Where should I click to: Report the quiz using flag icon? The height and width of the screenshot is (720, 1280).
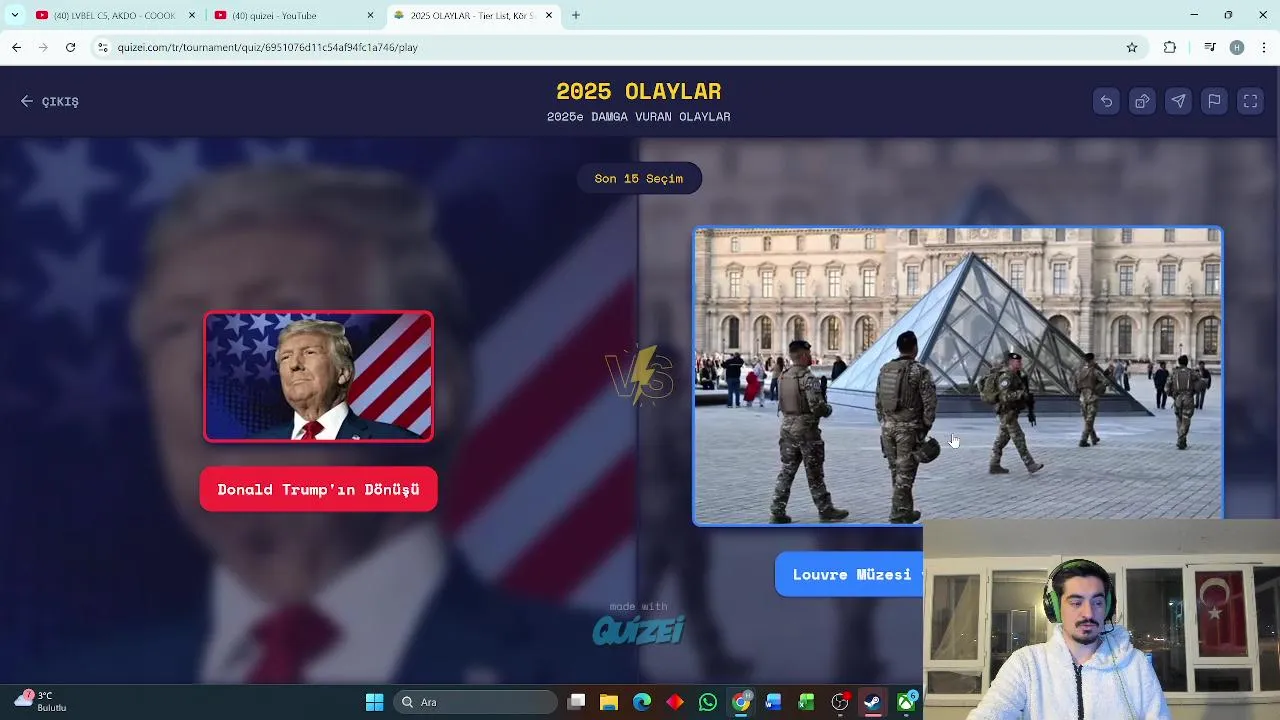(1214, 101)
